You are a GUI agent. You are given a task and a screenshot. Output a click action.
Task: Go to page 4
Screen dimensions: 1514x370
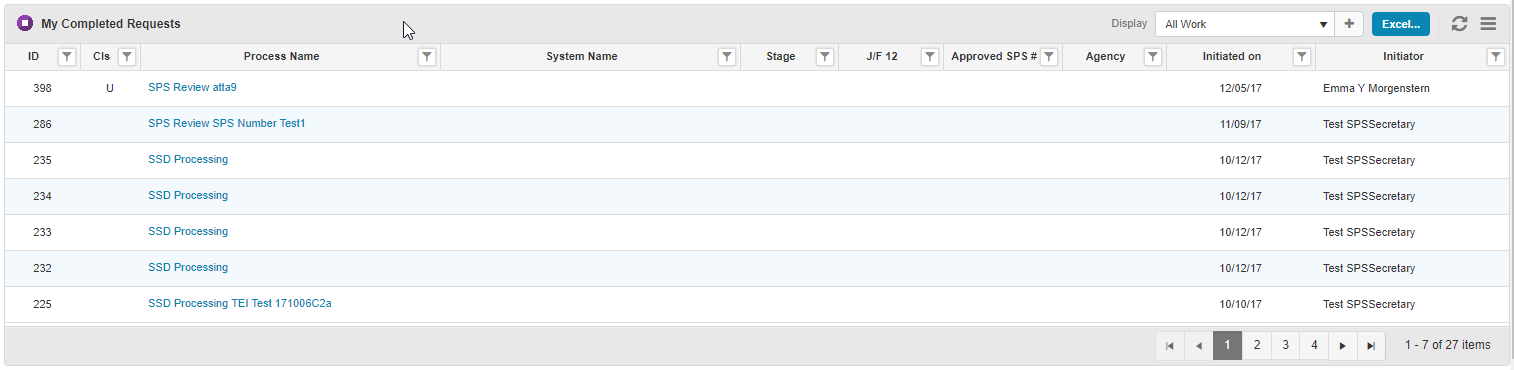tap(1314, 345)
